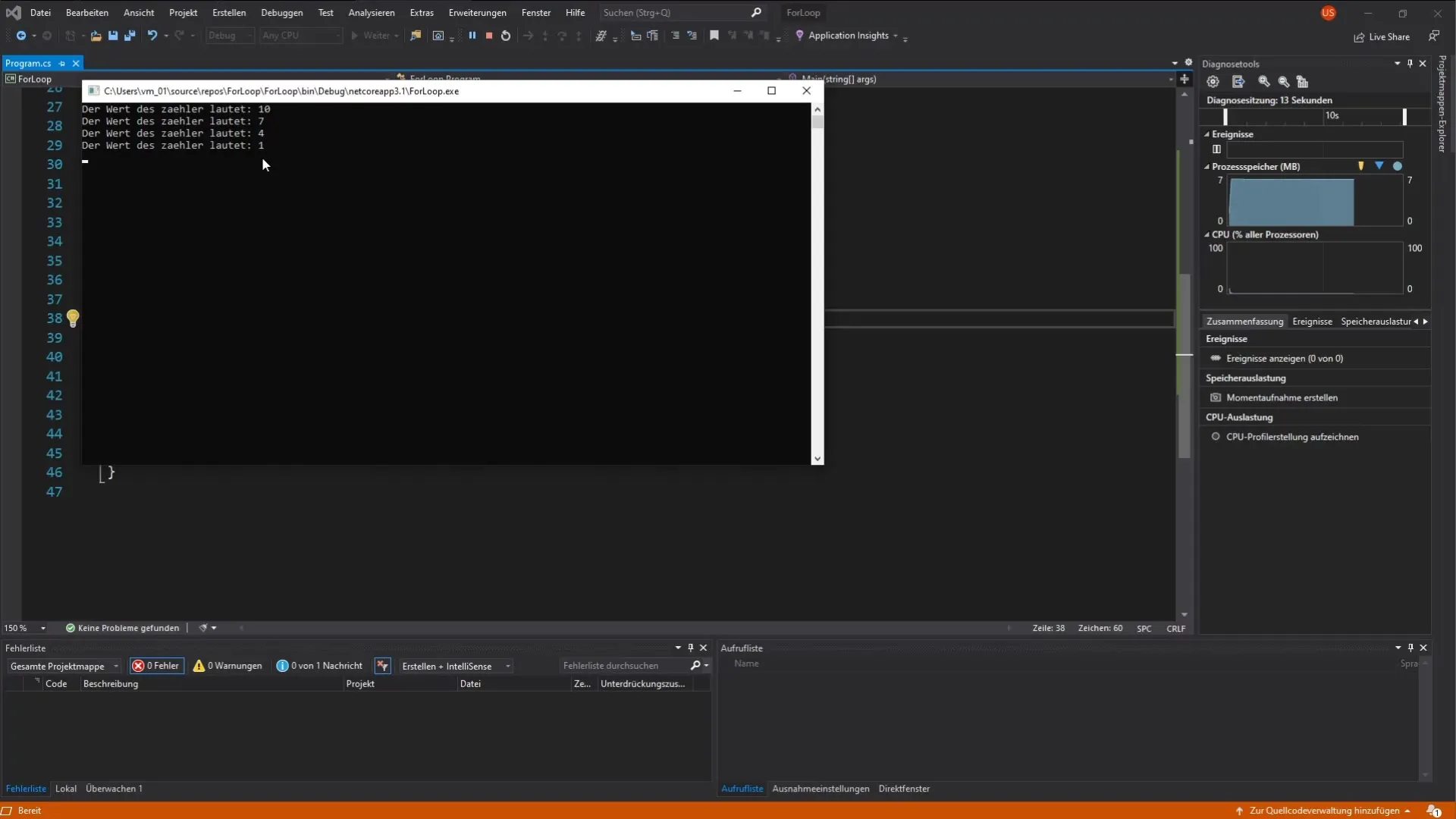
Task: Click the US user account avatar
Action: (x=1328, y=13)
